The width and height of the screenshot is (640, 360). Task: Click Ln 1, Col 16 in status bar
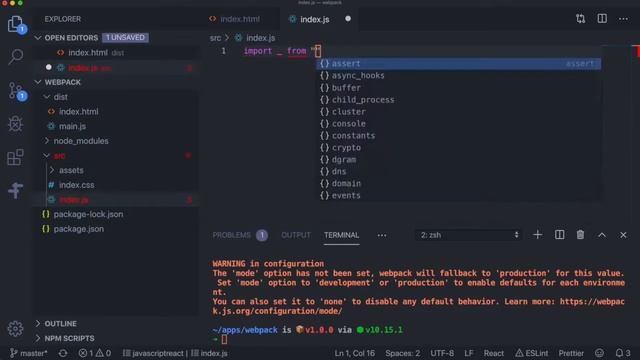tap(354, 353)
